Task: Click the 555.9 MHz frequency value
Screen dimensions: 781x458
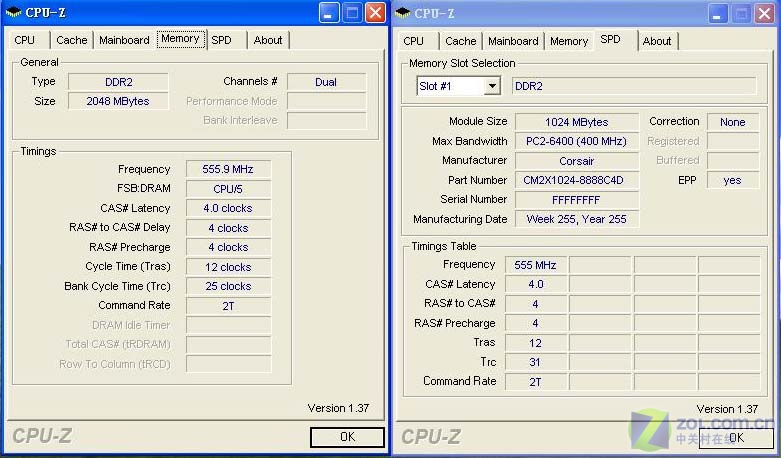Action: click(228, 169)
